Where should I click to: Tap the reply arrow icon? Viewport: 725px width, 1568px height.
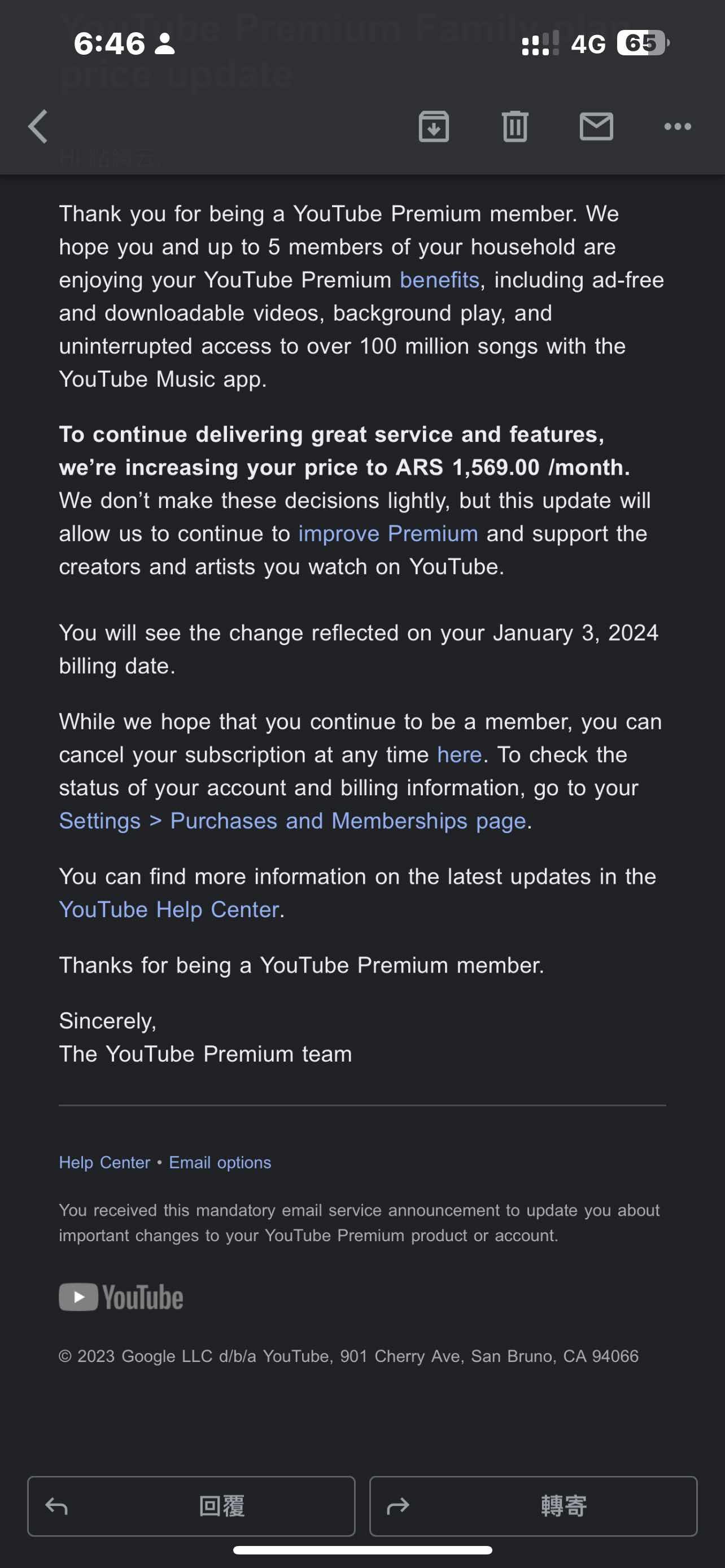click(x=56, y=1506)
